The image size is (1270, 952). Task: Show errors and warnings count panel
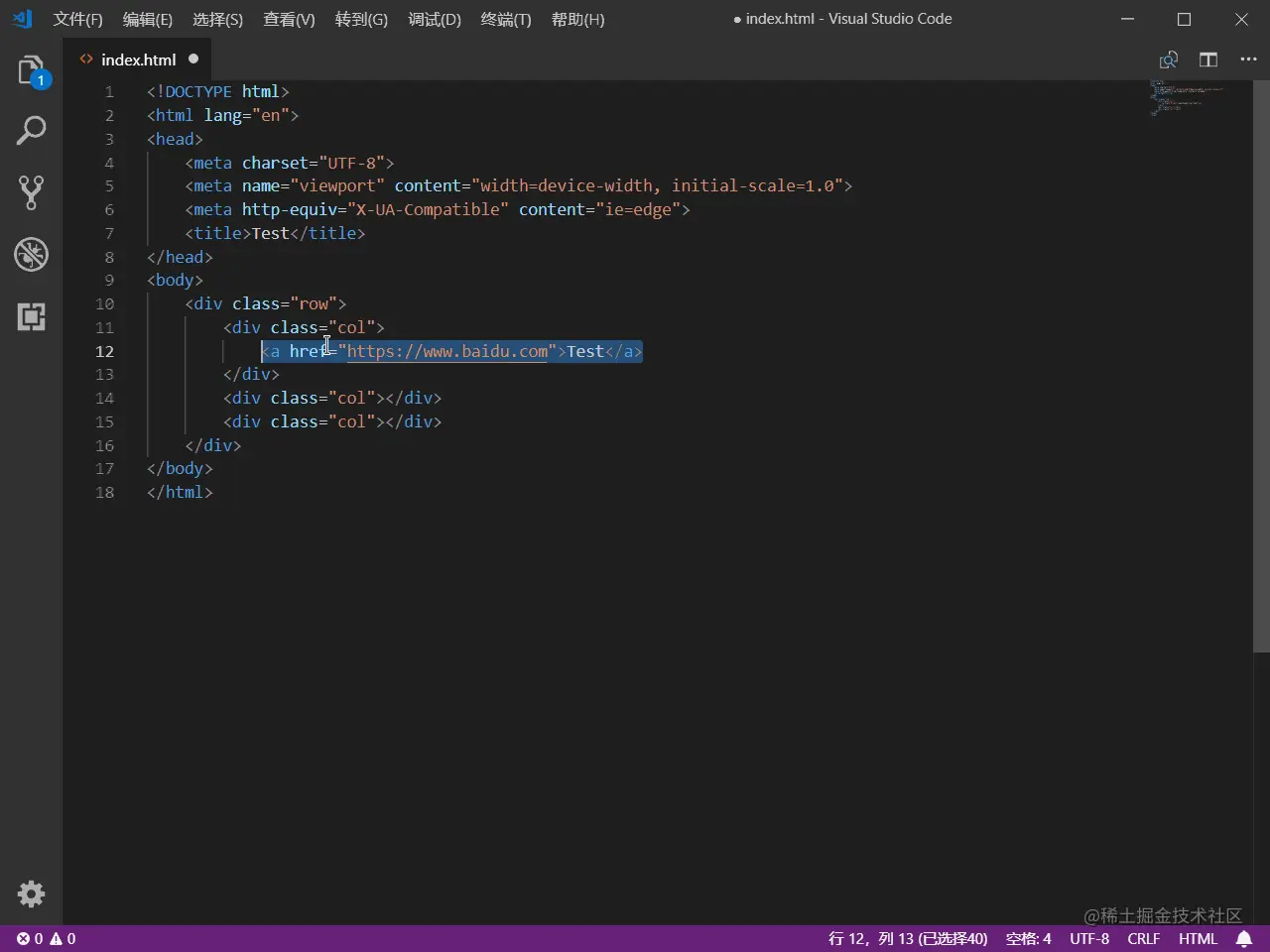coord(46,938)
